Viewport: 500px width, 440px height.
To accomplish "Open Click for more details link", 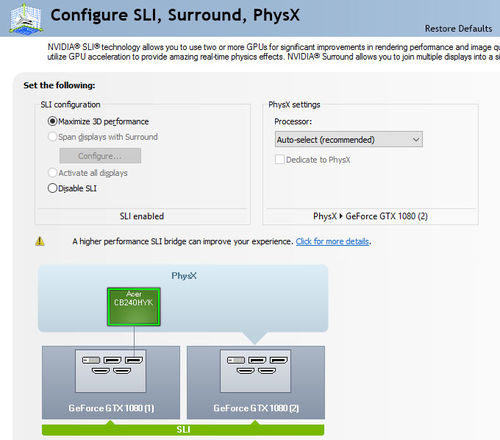I will (x=332, y=241).
